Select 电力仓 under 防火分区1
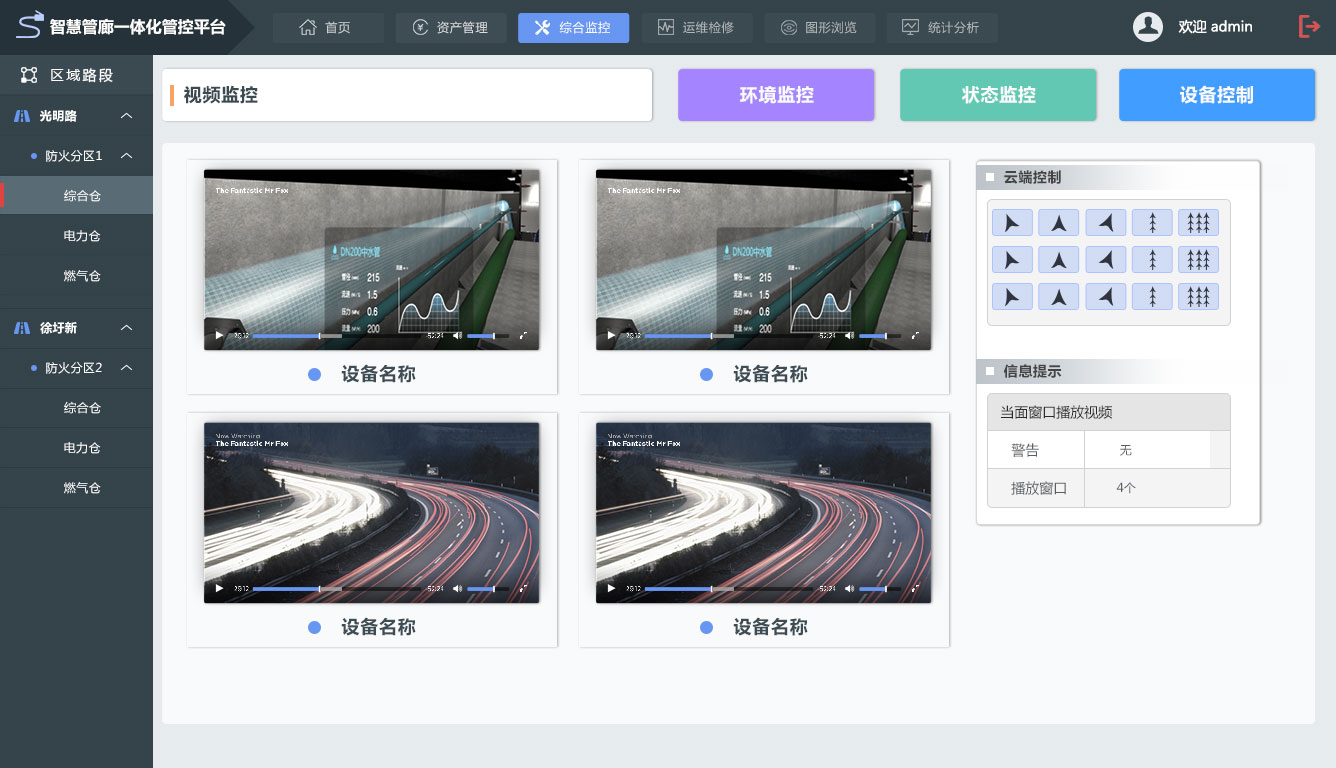 (82, 236)
